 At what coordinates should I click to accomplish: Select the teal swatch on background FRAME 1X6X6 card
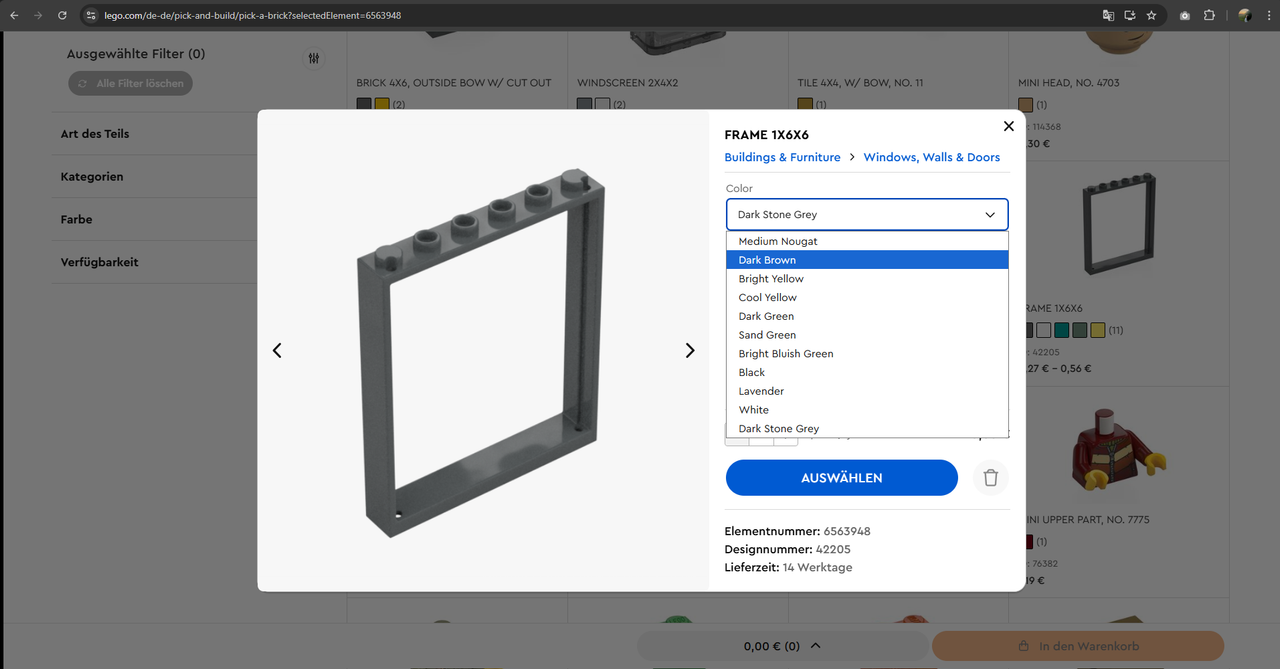click(1062, 330)
